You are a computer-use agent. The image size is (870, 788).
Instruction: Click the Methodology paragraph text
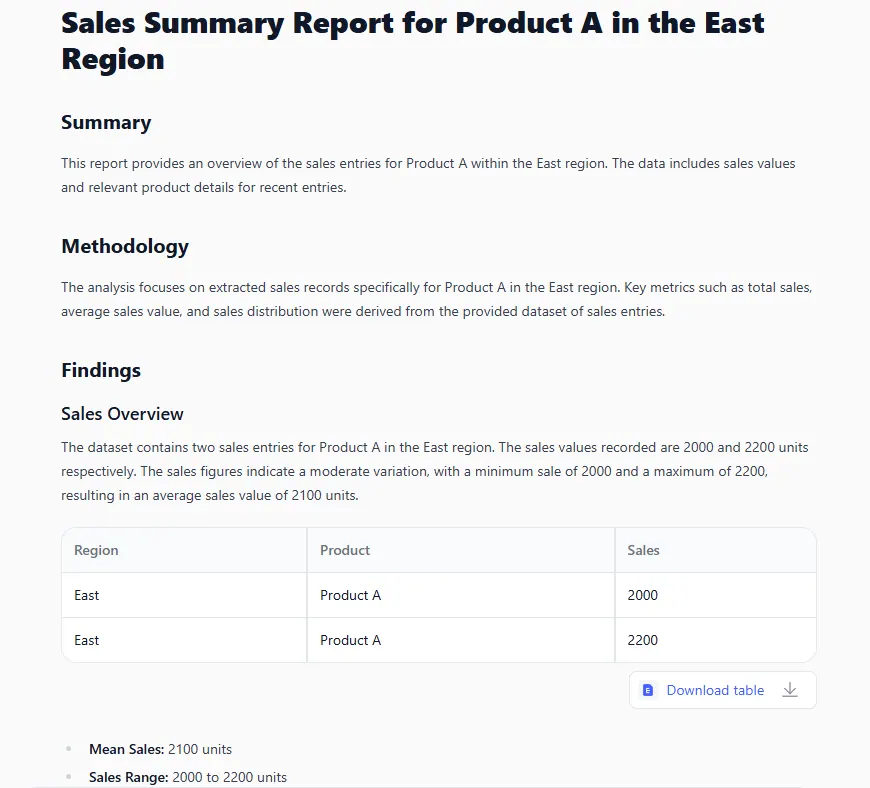coord(436,299)
